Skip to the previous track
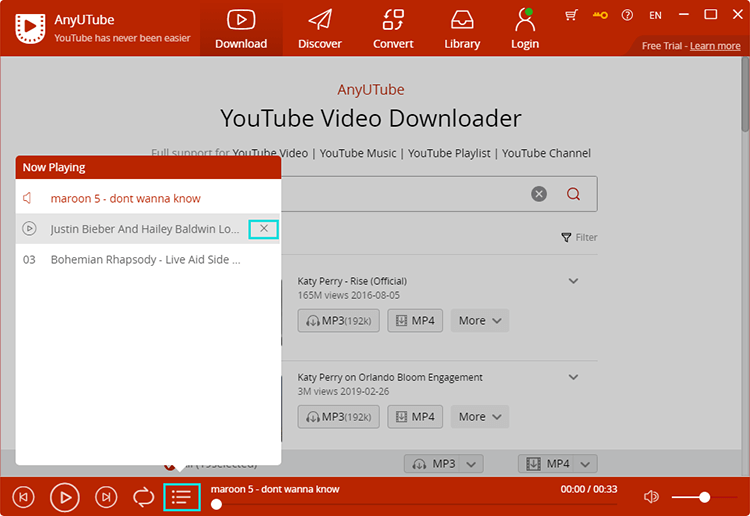The height and width of the screenshot is (516, 750). 23,497
